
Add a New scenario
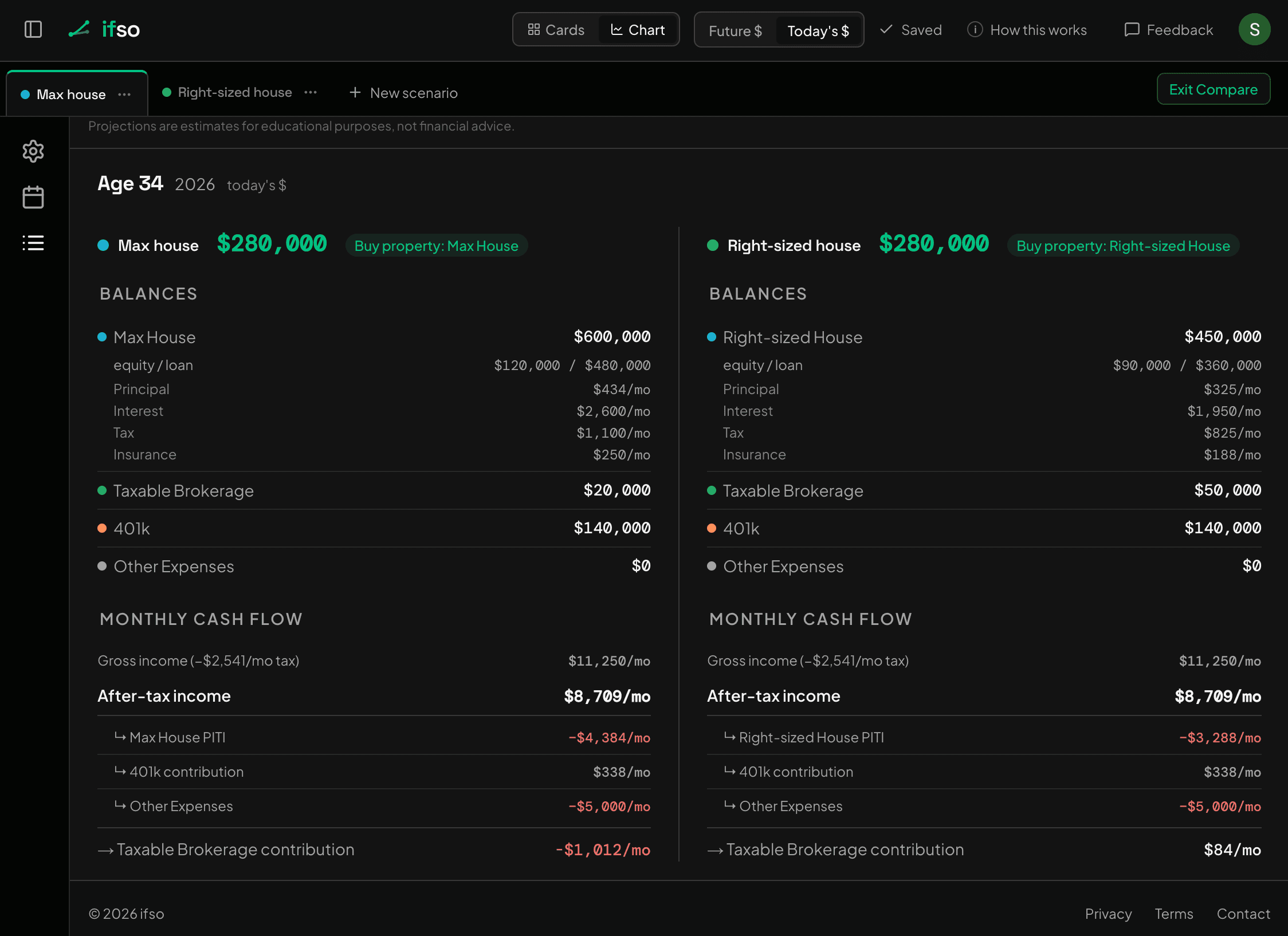tap(403, 93)
